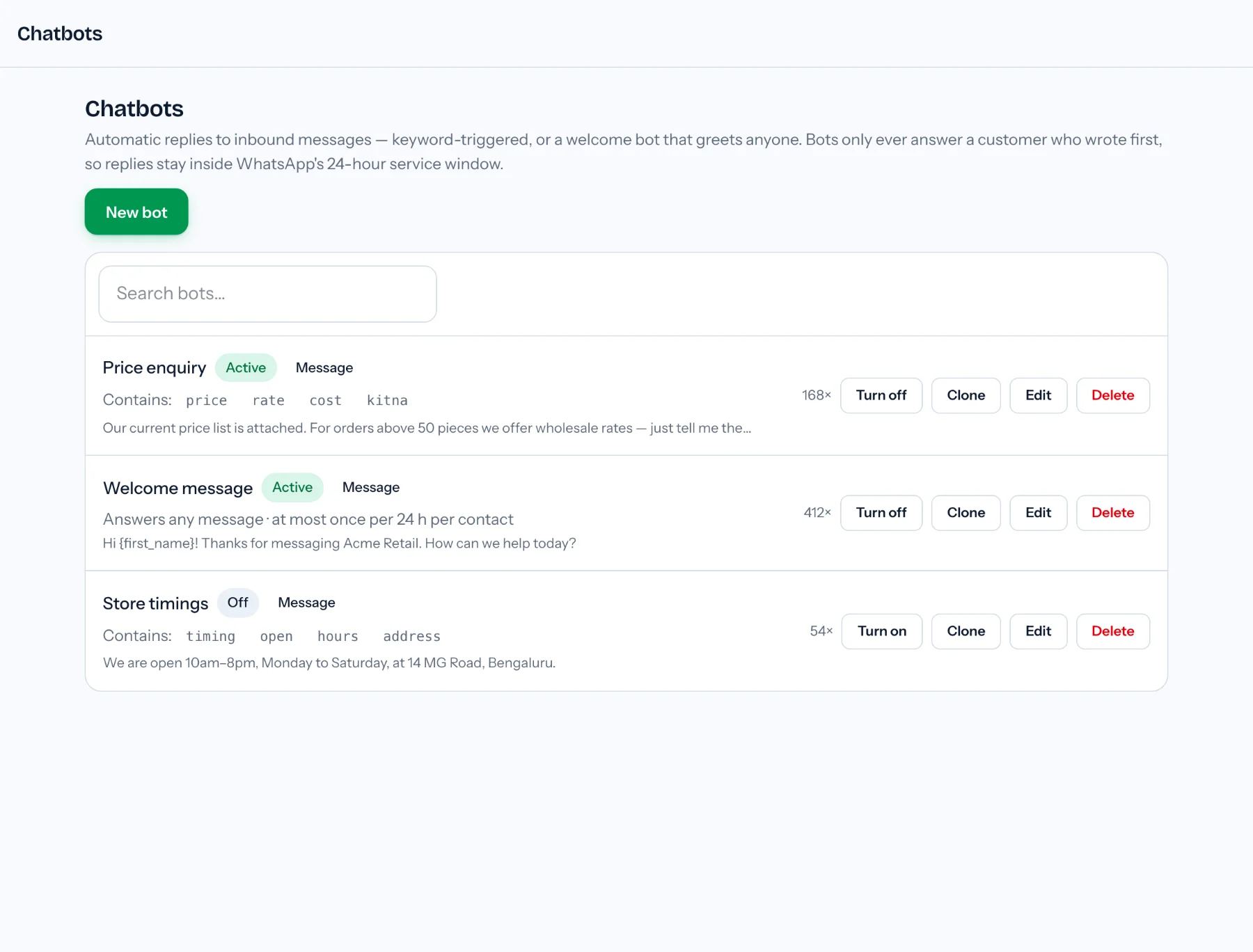Click the Message label next to Welcome message

click(371, 487)
